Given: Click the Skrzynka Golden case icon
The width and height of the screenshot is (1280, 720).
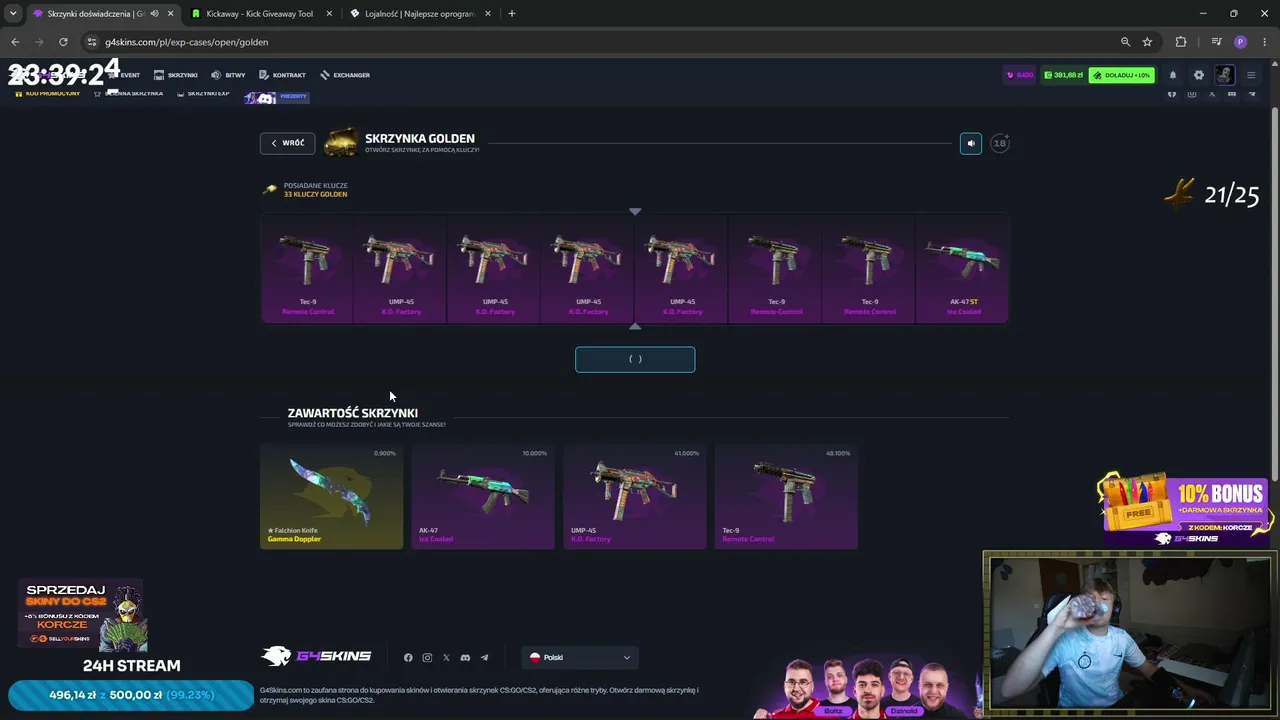Looking at the screenshot, I should (341, 142).
